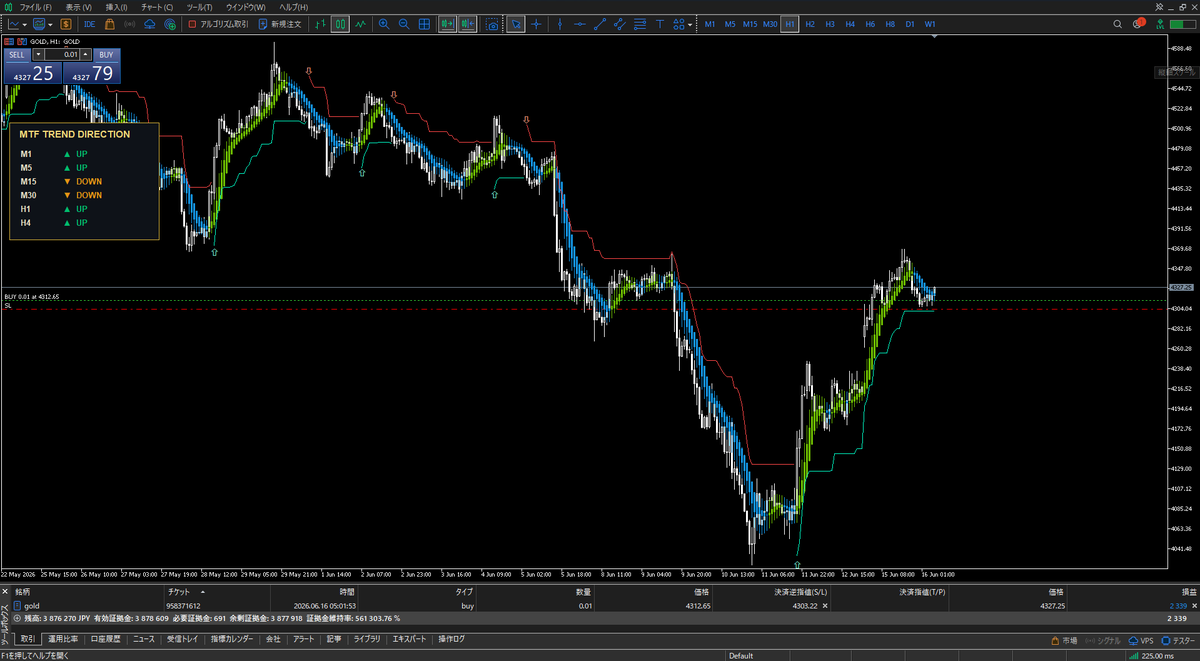Select the Fibonacci retracement tool
The height and width of the screenshot is (661, 1200).
640,23
